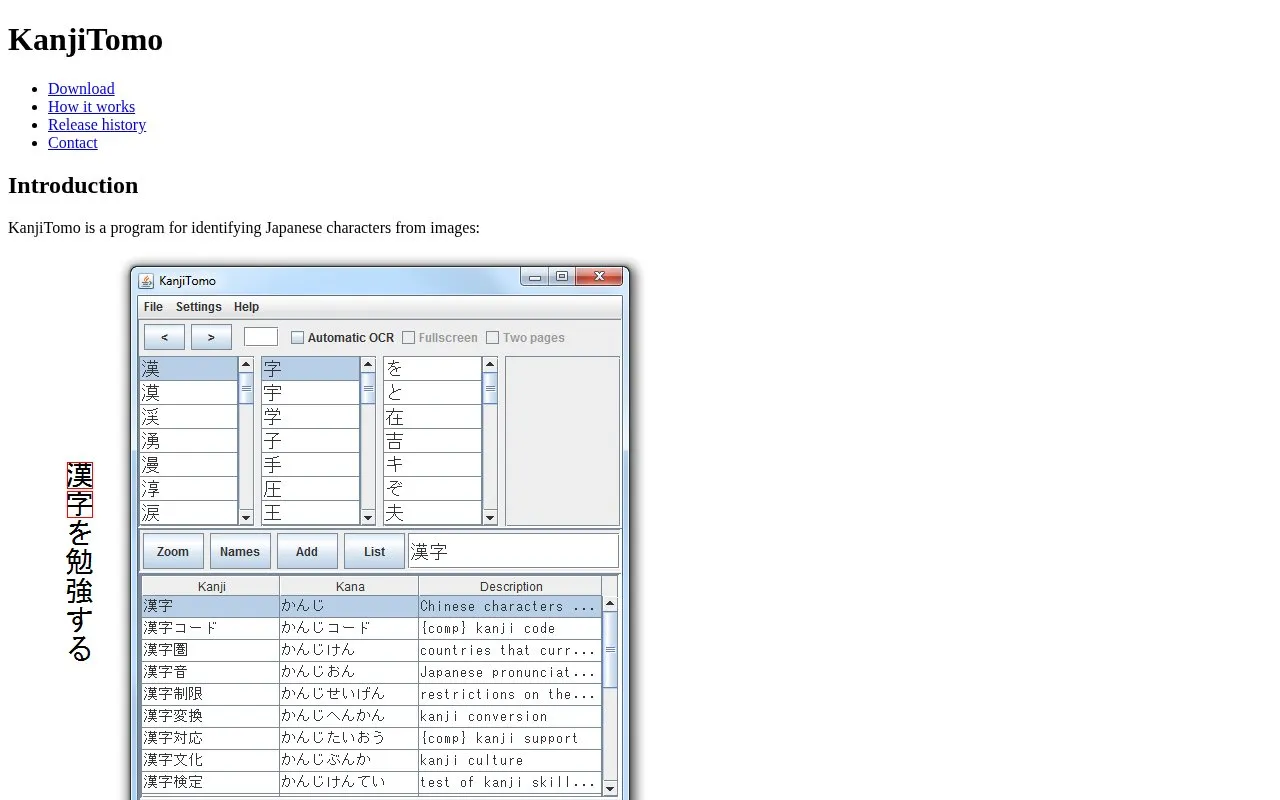The width and height of the screenshot is (1280, 800).
Task: Toggle the Fullscreen checkbox
Action: pos(408,338)
